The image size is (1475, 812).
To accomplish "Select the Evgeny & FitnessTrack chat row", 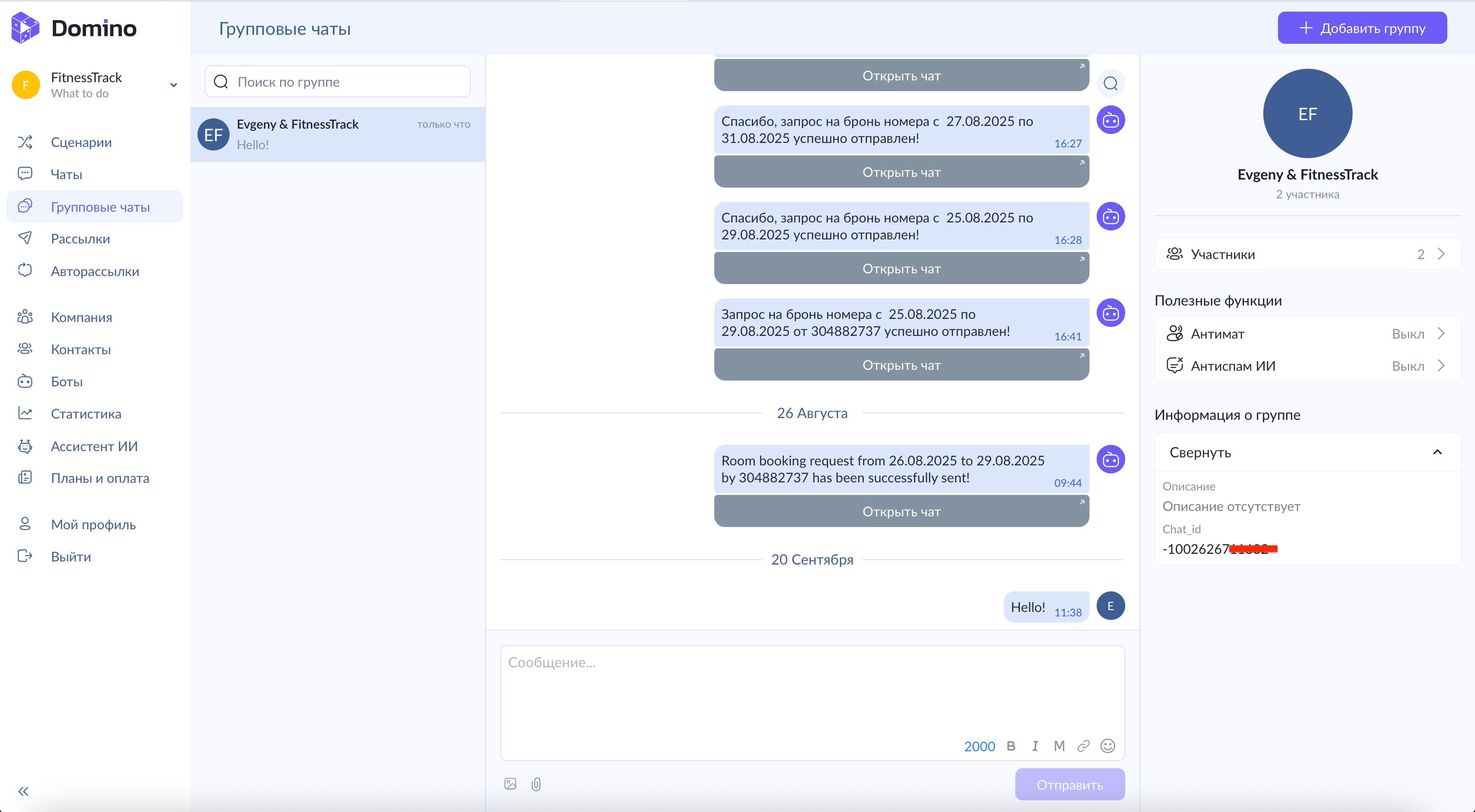I will 337,134.
